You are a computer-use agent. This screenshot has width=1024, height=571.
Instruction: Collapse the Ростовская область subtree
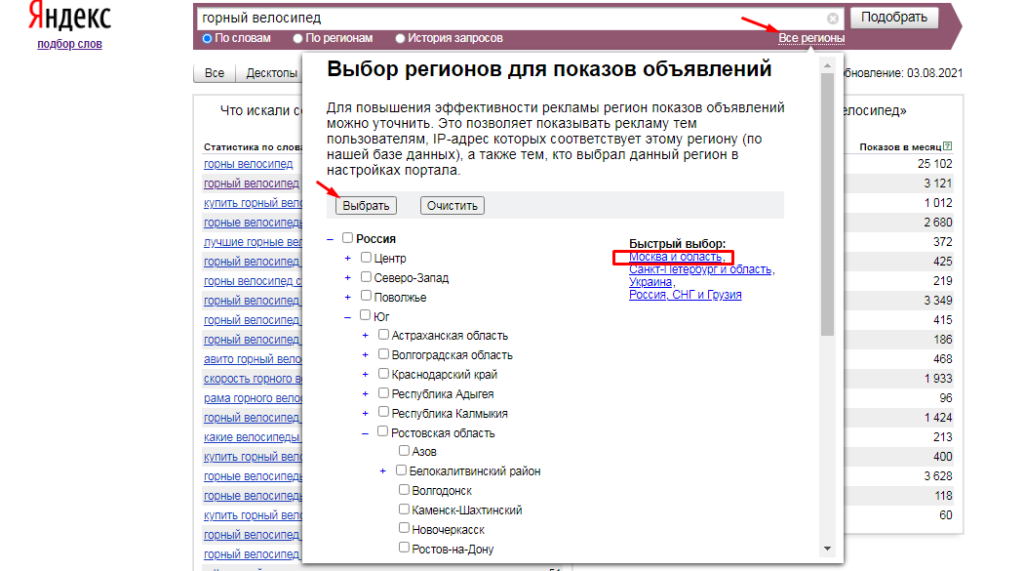[365, 433]
